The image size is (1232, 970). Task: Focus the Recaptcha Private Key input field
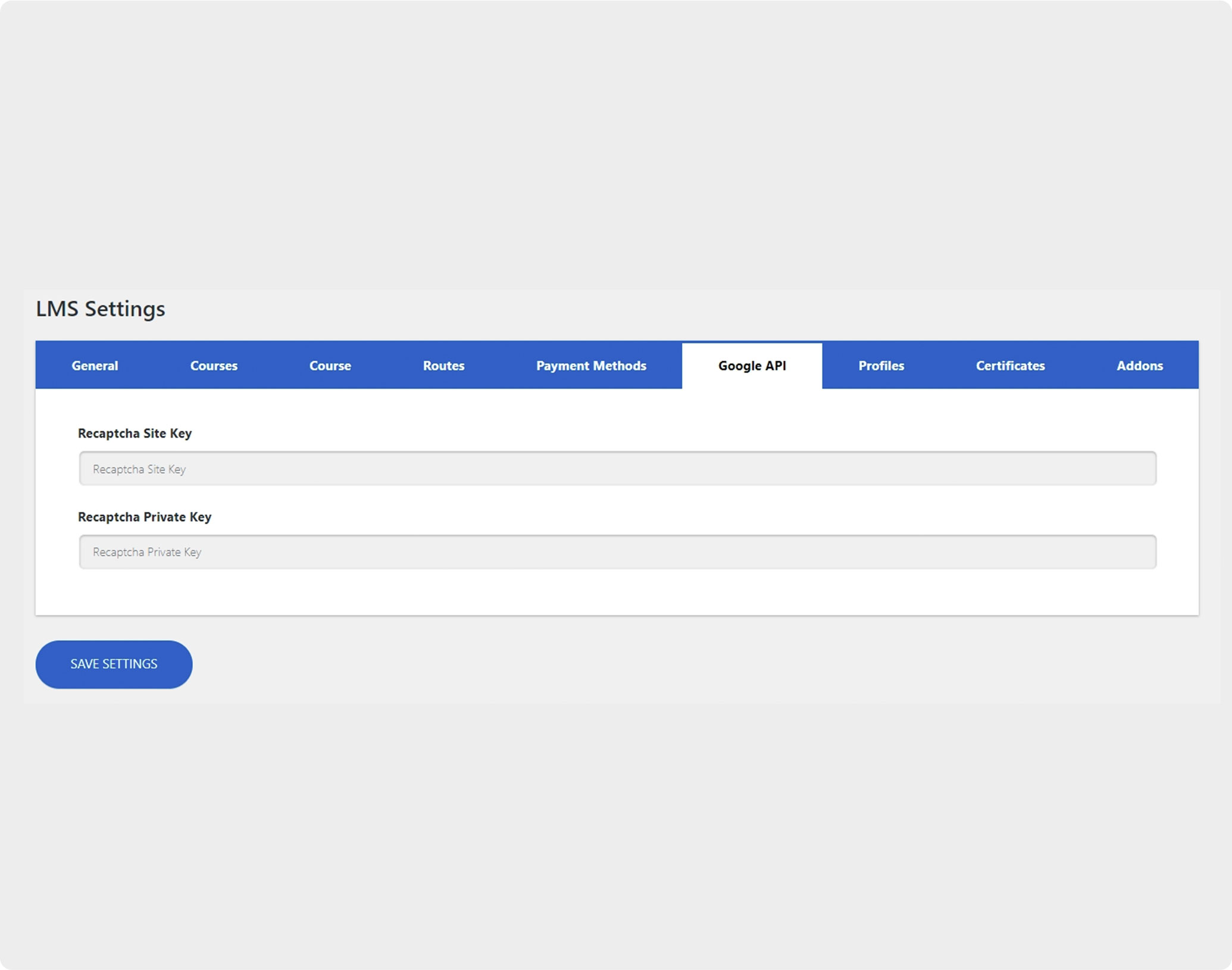point(617,552)
